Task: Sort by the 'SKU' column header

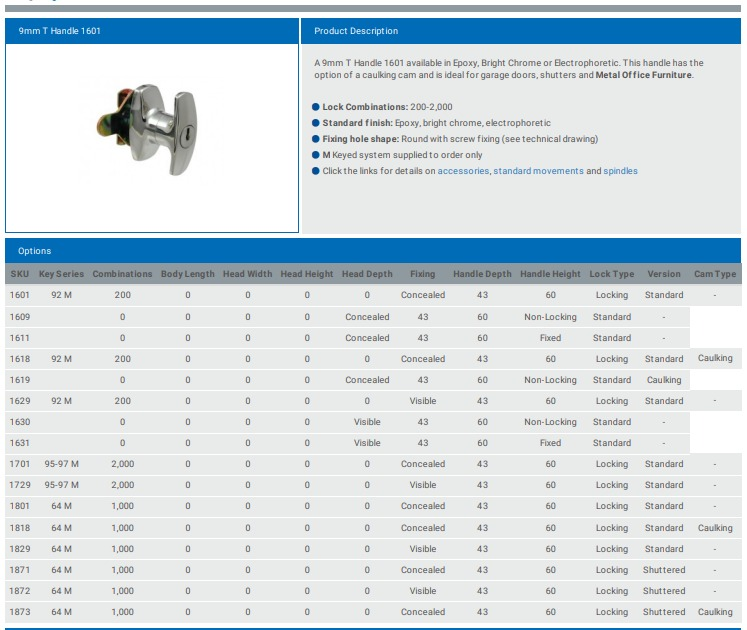Action: tap(19, 274)
